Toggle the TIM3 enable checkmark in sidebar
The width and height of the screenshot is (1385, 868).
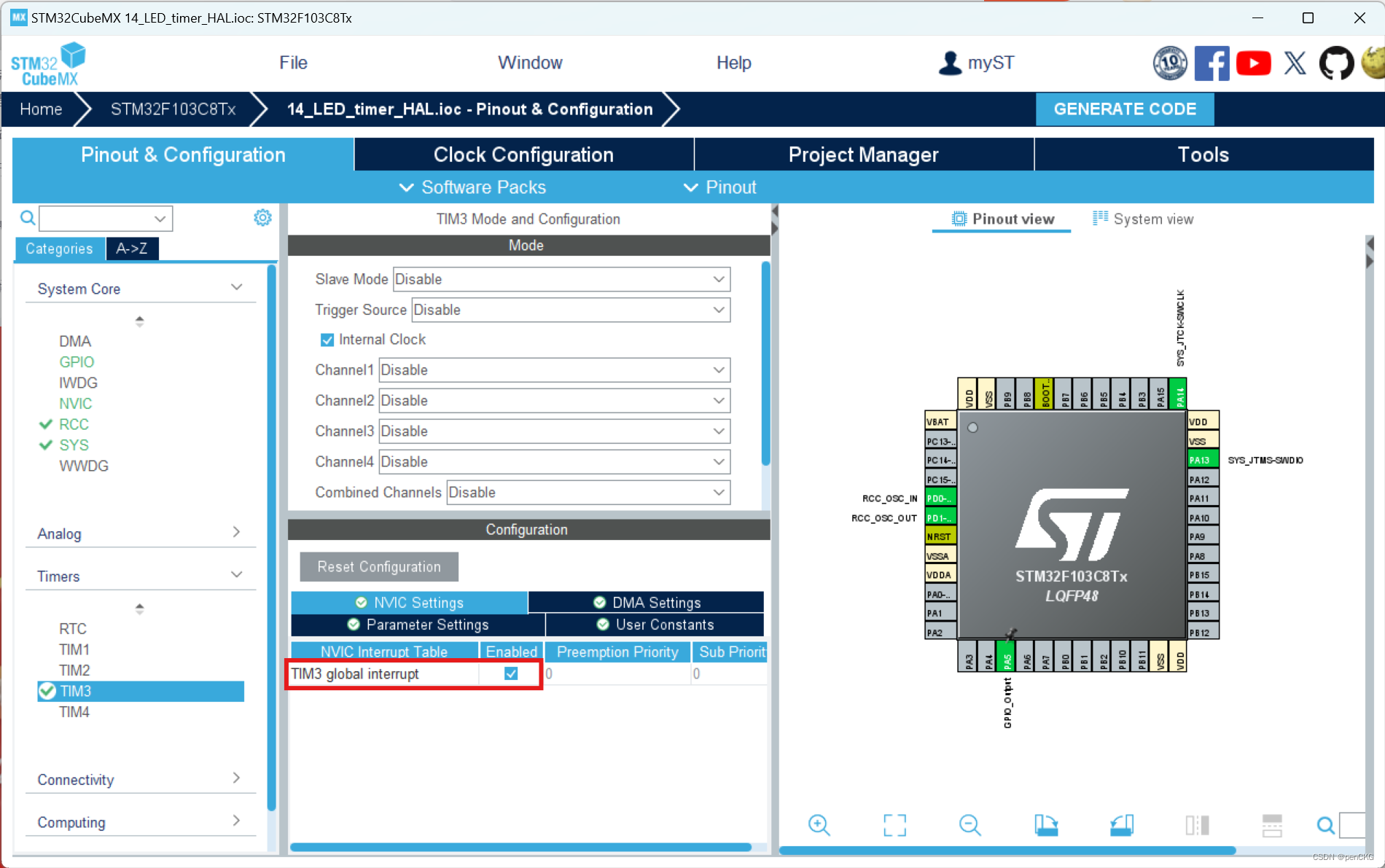point(47,691)
